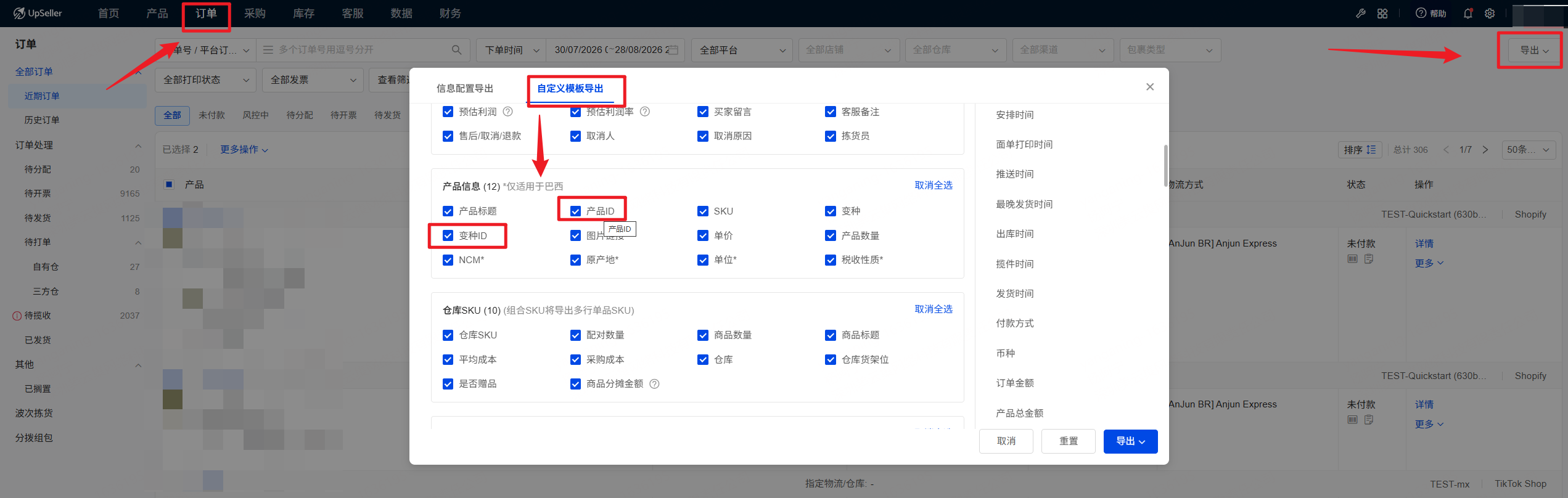Open the wrench tools icon
The height and width of the screenshot is (498, 1568).
coord(1361,13)
